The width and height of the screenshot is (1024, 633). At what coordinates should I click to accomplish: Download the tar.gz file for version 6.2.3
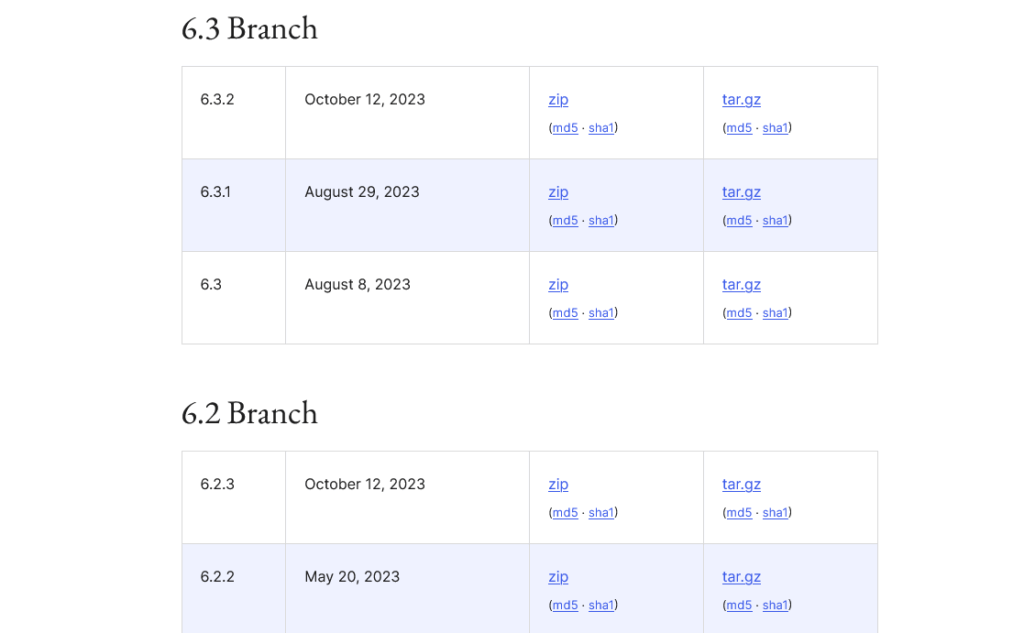click(x=741, y=484)
